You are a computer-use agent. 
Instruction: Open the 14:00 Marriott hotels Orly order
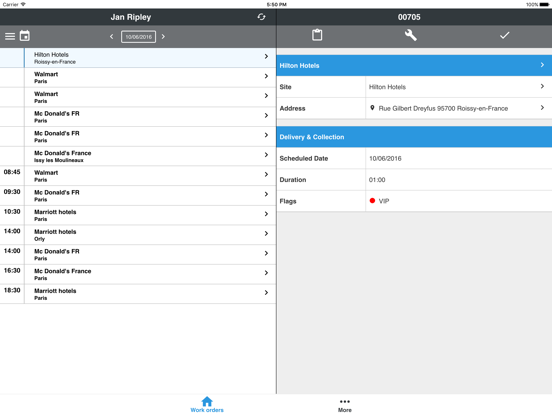(138, 235)
